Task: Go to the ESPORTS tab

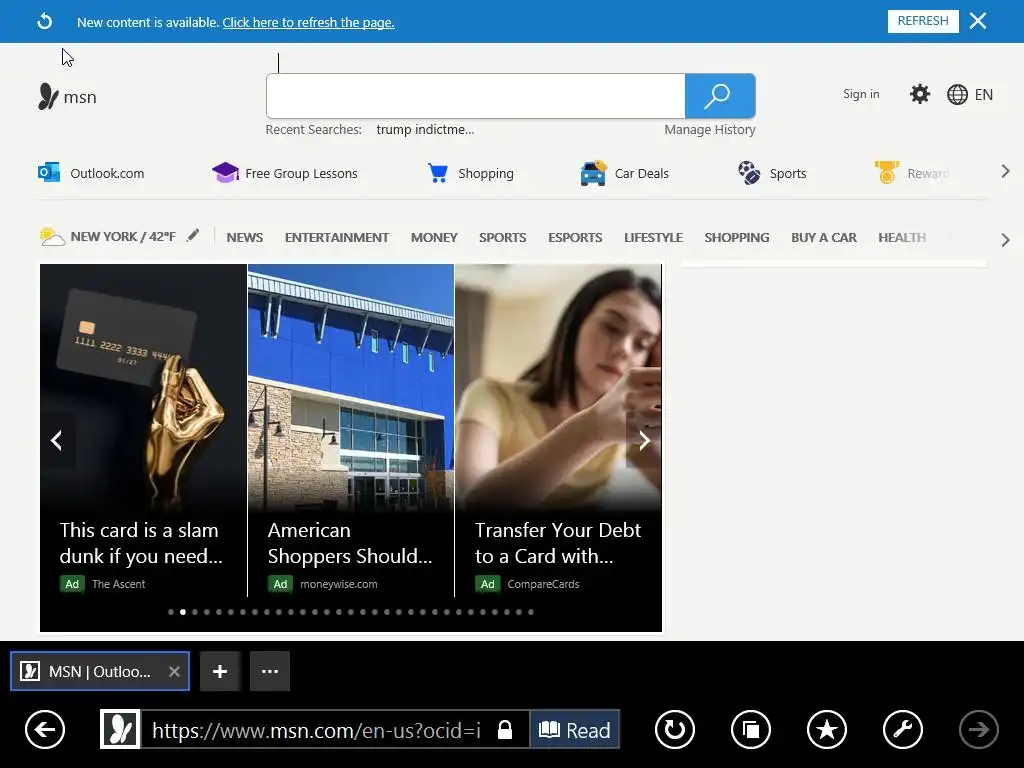Action: (575, 238)
